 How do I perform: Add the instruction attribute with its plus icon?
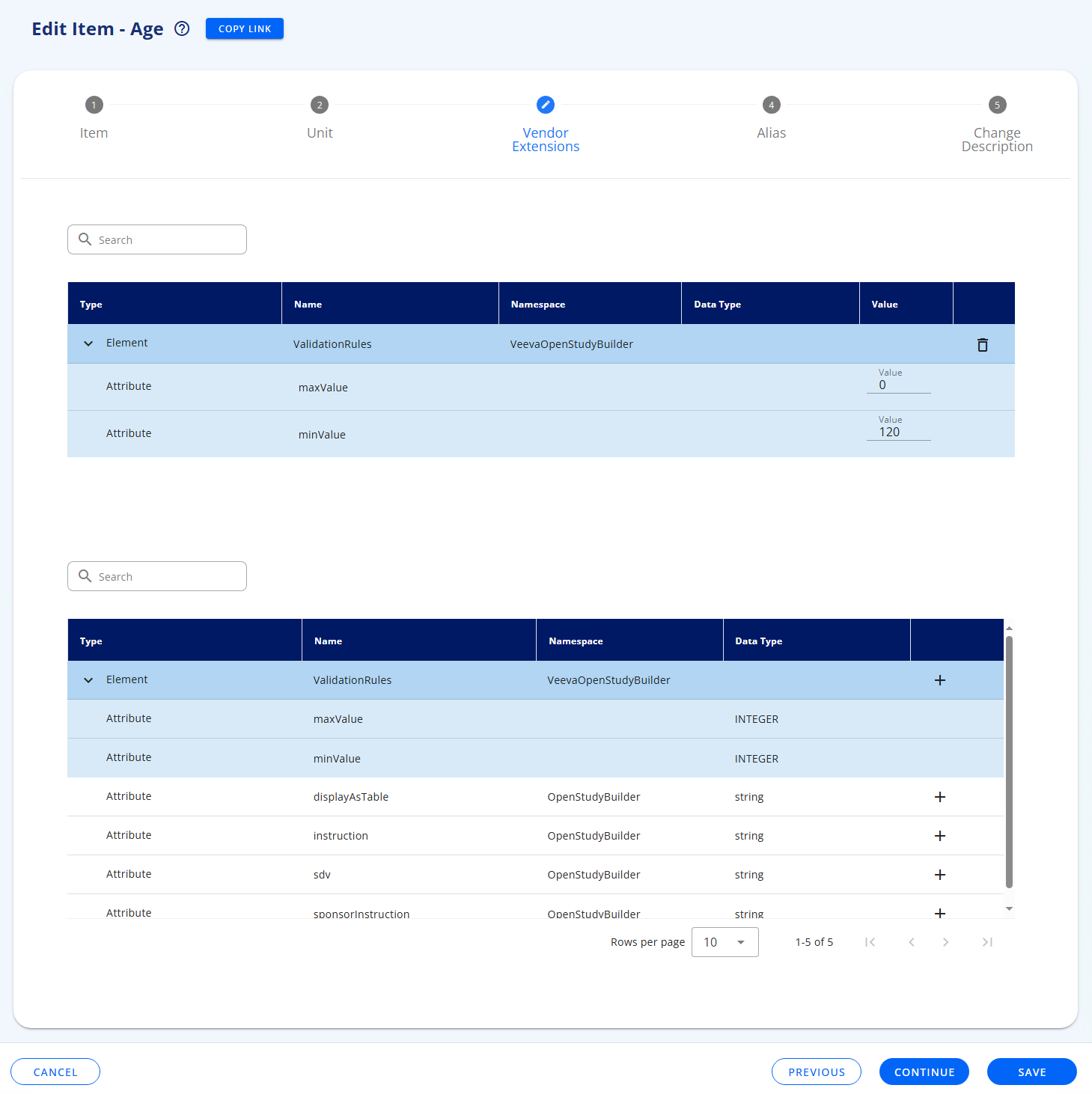940,836
